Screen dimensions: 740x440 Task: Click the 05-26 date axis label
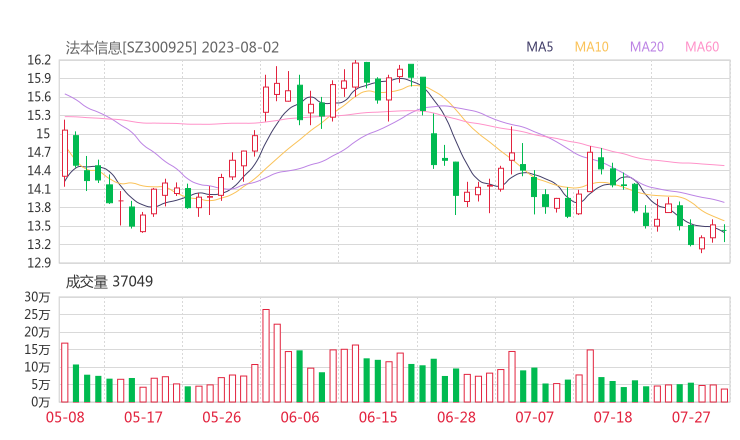pyautogui.click(x=222, y=417)
